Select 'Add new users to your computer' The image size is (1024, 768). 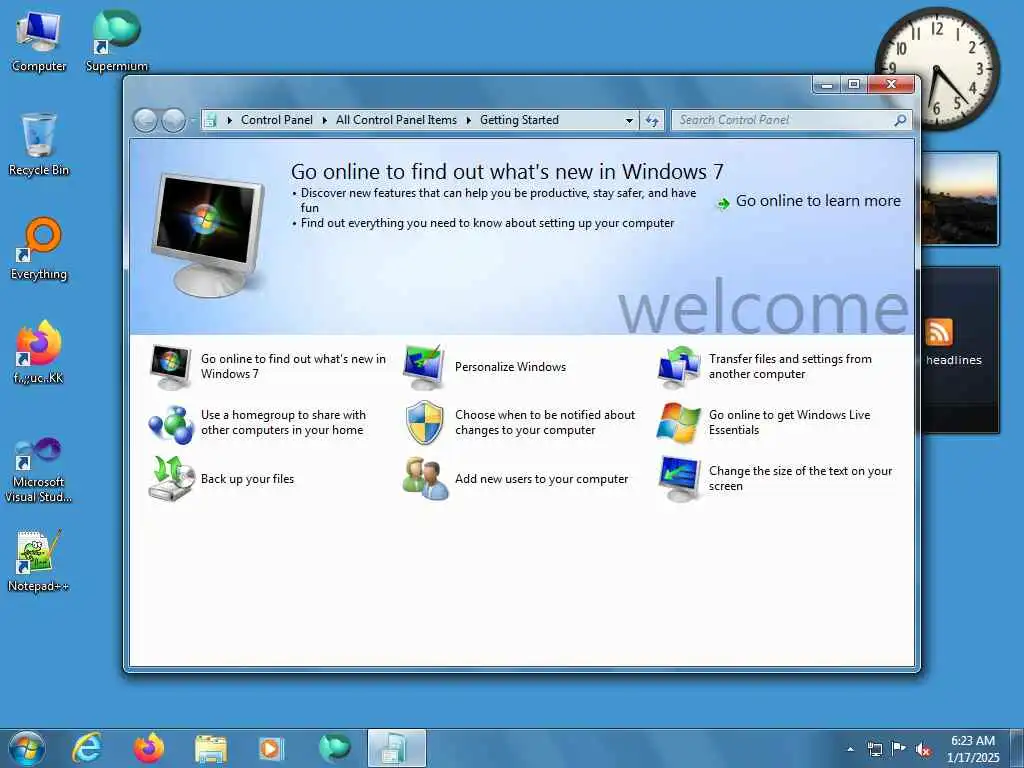[541, 479]
